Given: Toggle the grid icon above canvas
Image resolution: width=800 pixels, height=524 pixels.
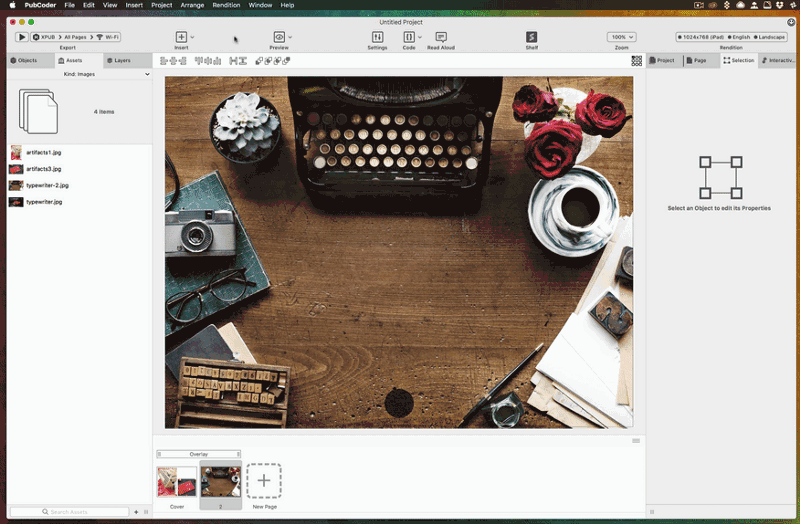Looking at the screenshot, I should click(636, 61).
